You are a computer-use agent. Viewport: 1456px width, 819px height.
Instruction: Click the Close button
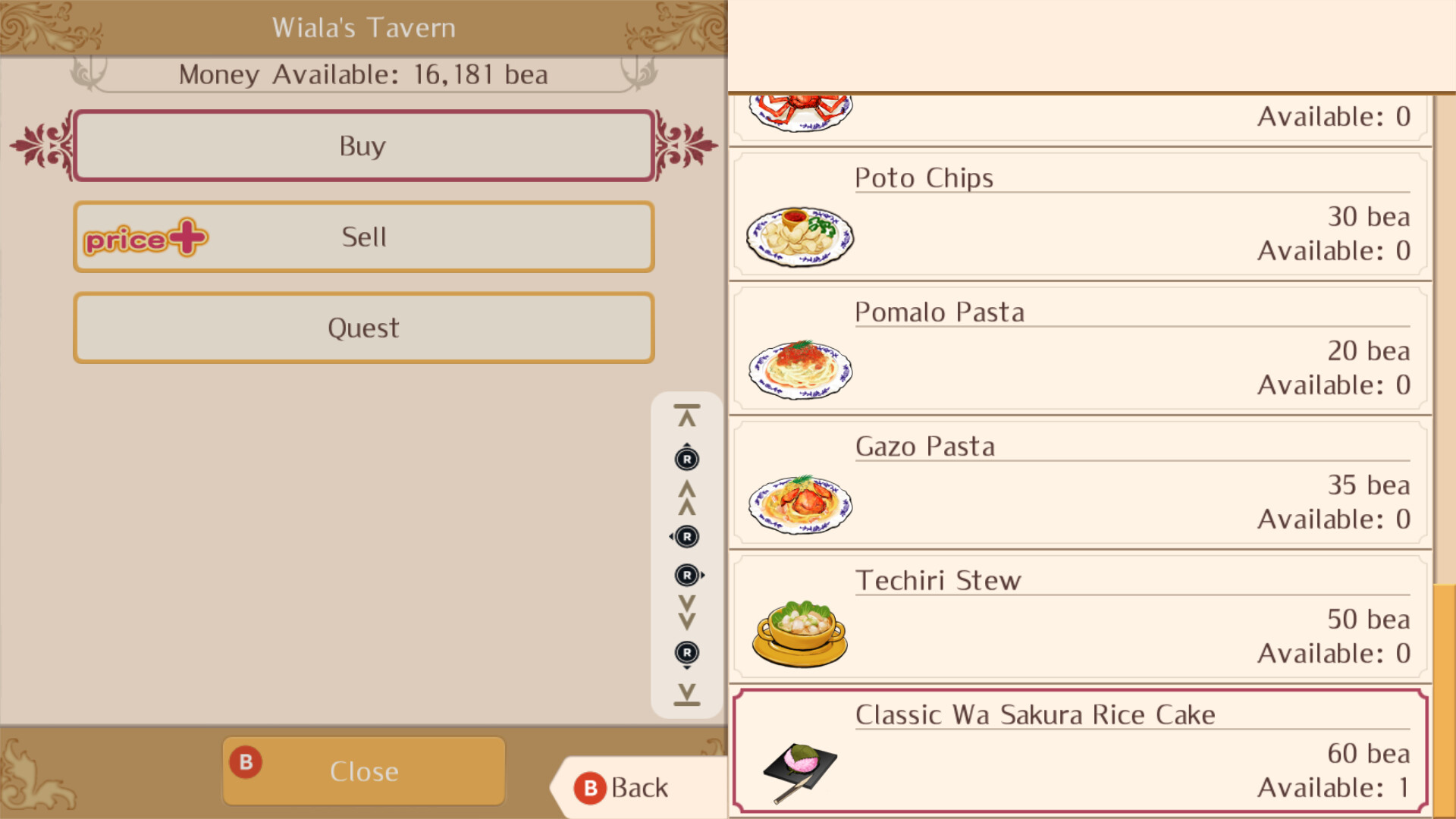click(x=364, y=770)
